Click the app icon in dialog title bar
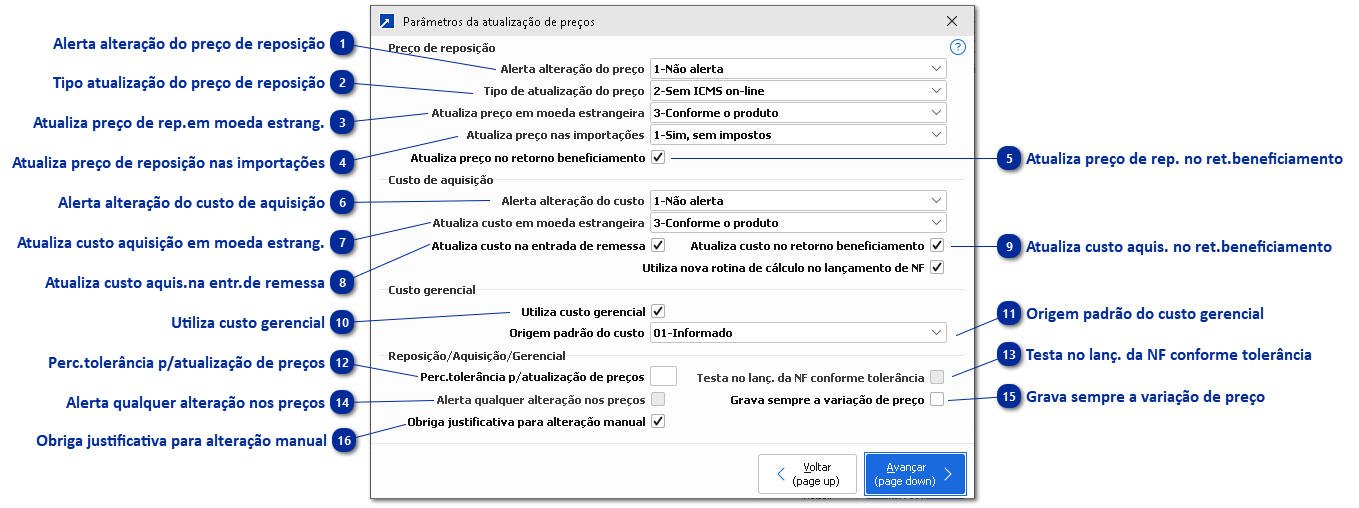The image size is (1359, 508). tap(387, 21)
